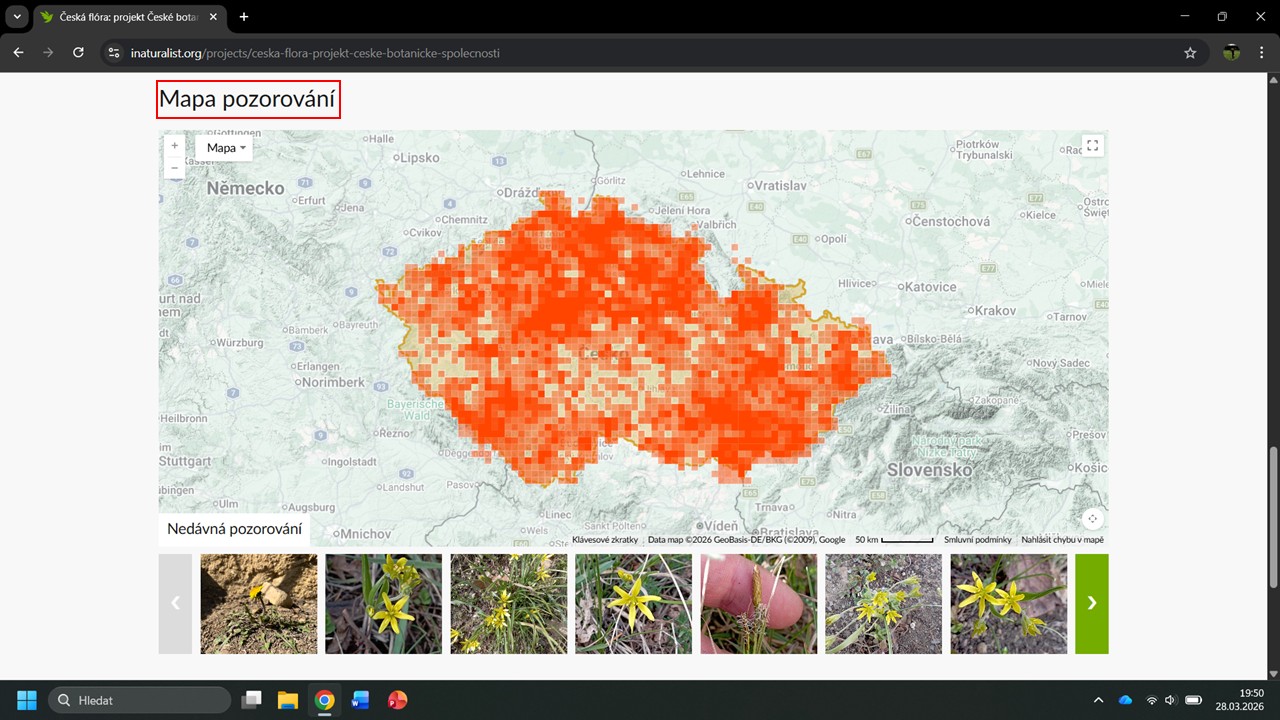Screen dimensions: 1280x720
Task: Open the Chrome three-dot menu
Action: pyautogui.click(x=1261, y=53)
